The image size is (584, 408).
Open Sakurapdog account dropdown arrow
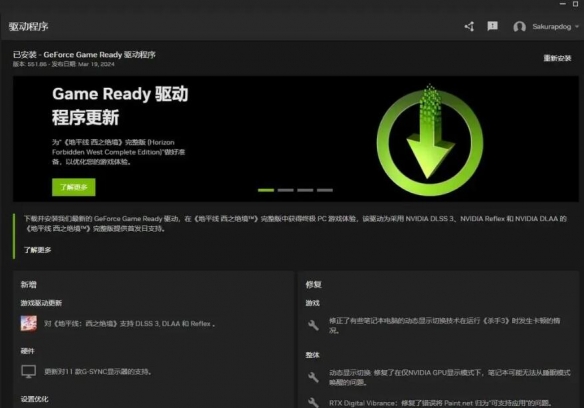577,26
